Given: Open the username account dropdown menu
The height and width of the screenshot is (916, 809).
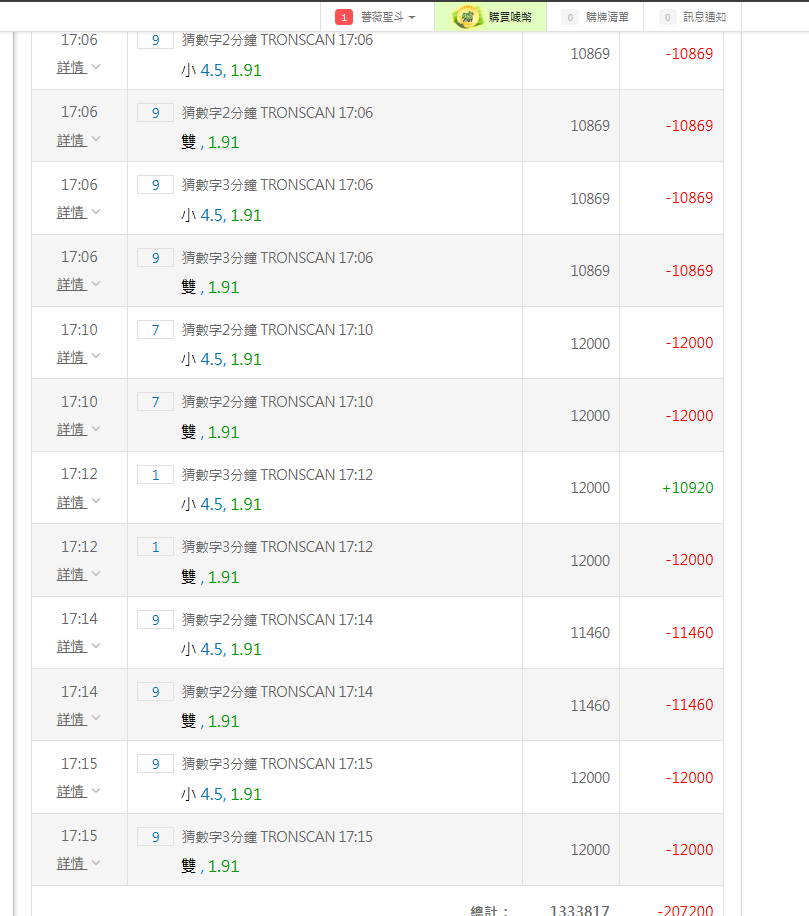Looking at the screenshot, I should tap(388, 18).
